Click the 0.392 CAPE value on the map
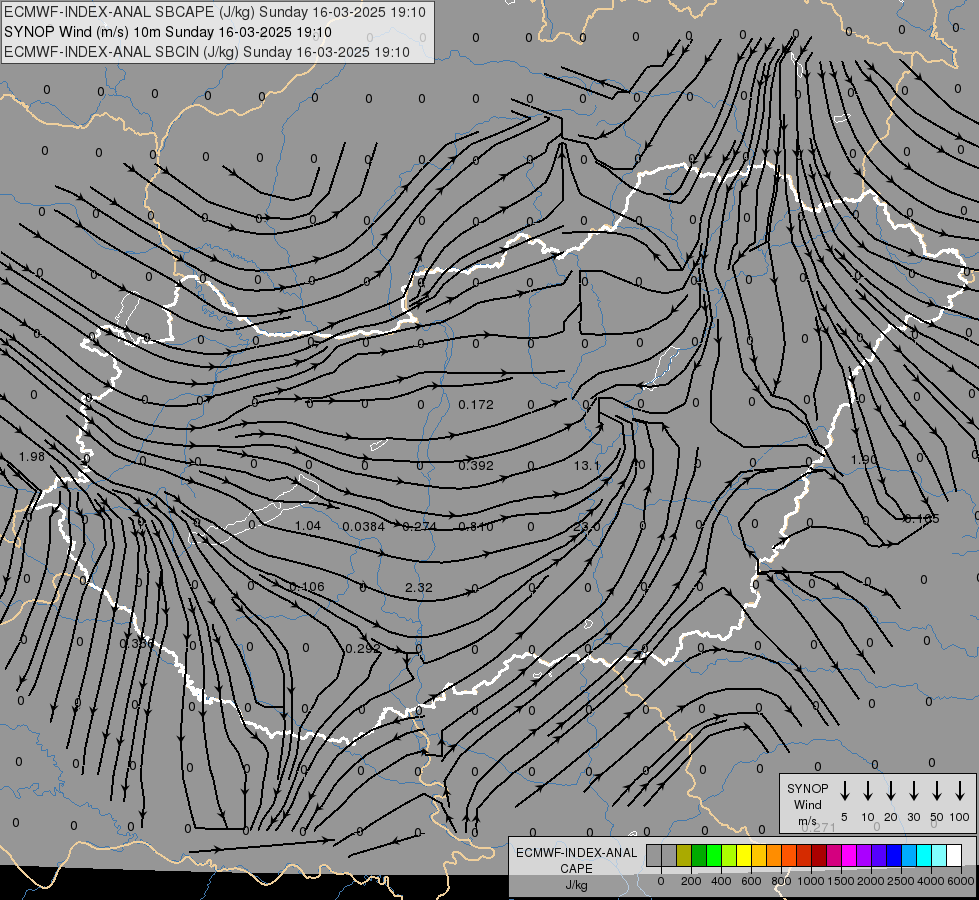Viewport: 979px width, 900px height. (476, 465)
